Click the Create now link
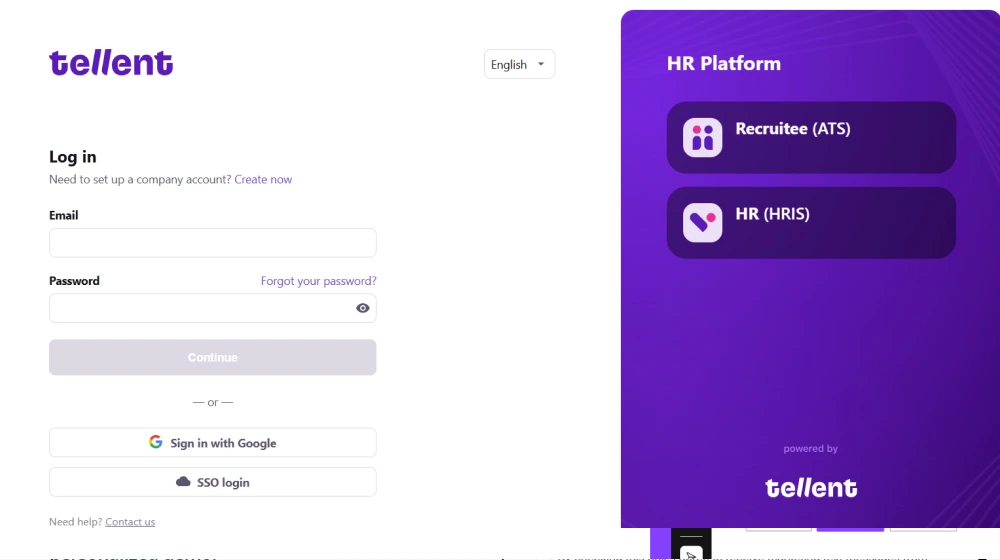The width and height of the screenshot is (1000, 560). point(263,179)
